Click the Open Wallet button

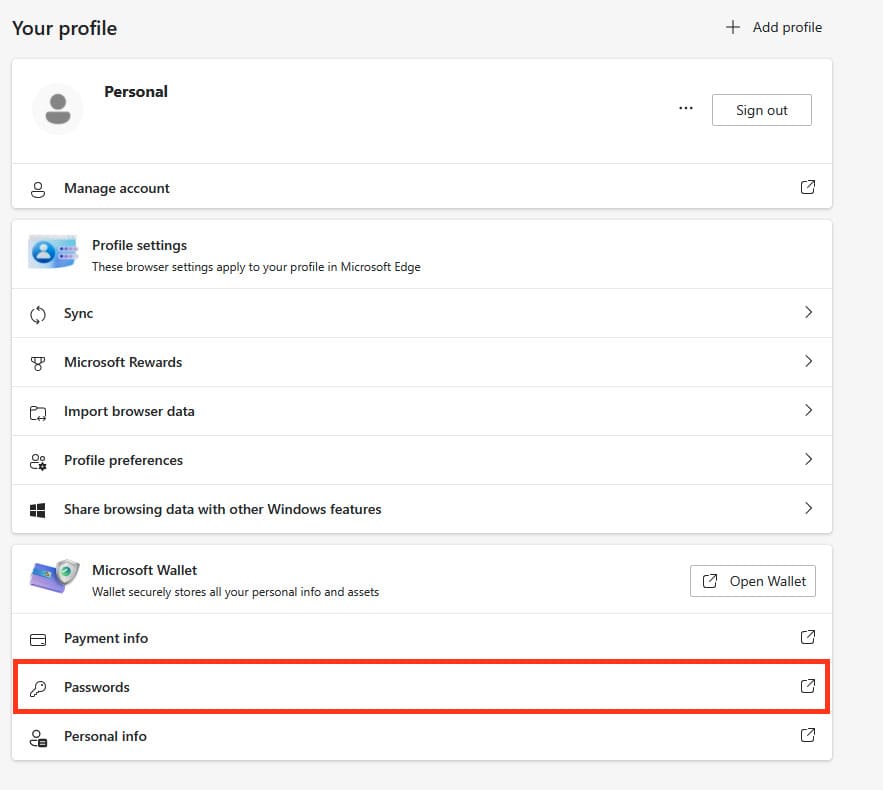click(752, 581)
